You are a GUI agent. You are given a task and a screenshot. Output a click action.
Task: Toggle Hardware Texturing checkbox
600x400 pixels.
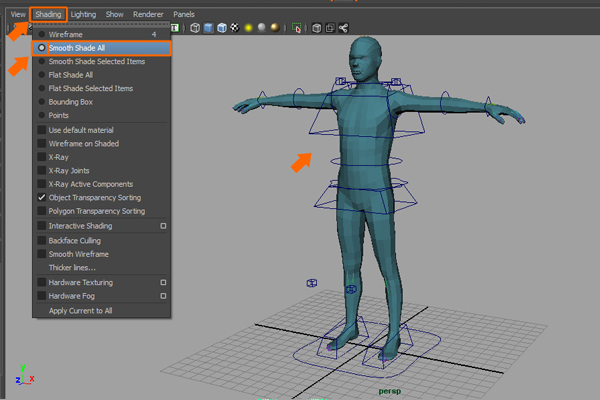[42, 282]
